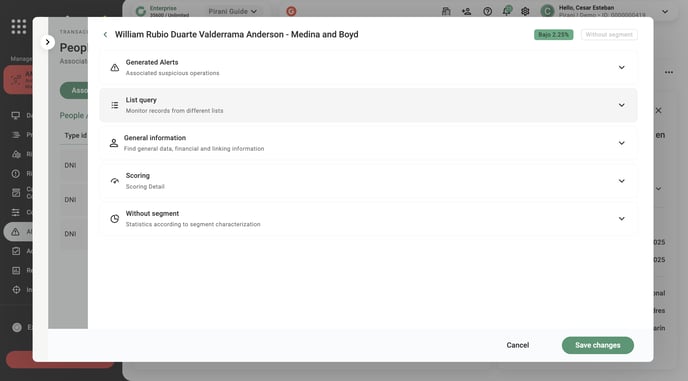Viewport: 688px width, 381px height.
Task: Open the Pirani Guide dropdown
Action: [x=233, y=11]
